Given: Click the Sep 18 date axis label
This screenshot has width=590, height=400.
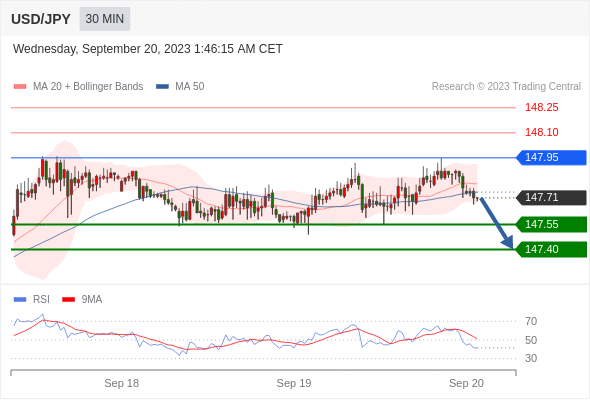Looking at the screenshot, I should point(122,383).
